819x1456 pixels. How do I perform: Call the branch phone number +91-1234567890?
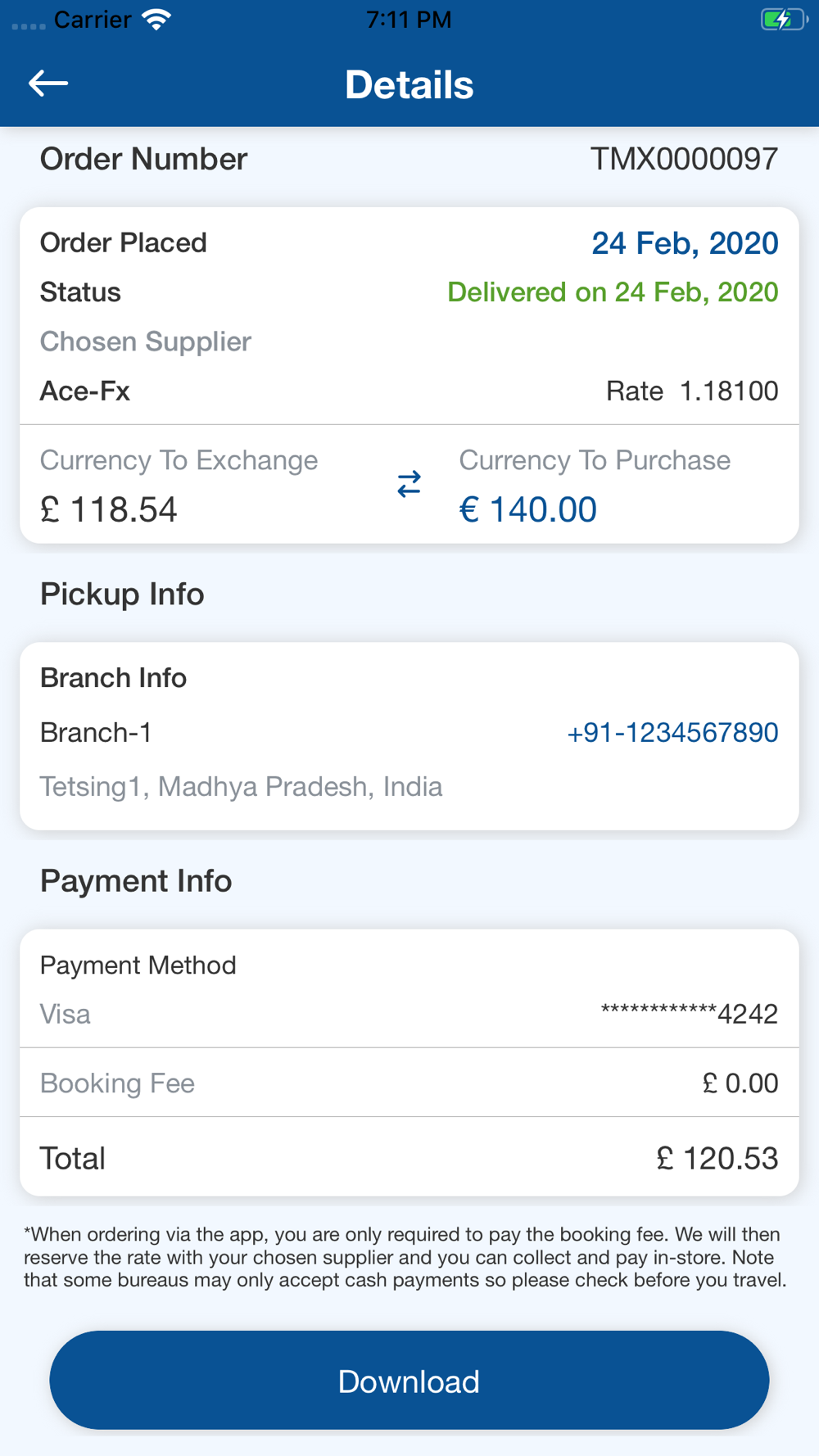pos(672,732)
